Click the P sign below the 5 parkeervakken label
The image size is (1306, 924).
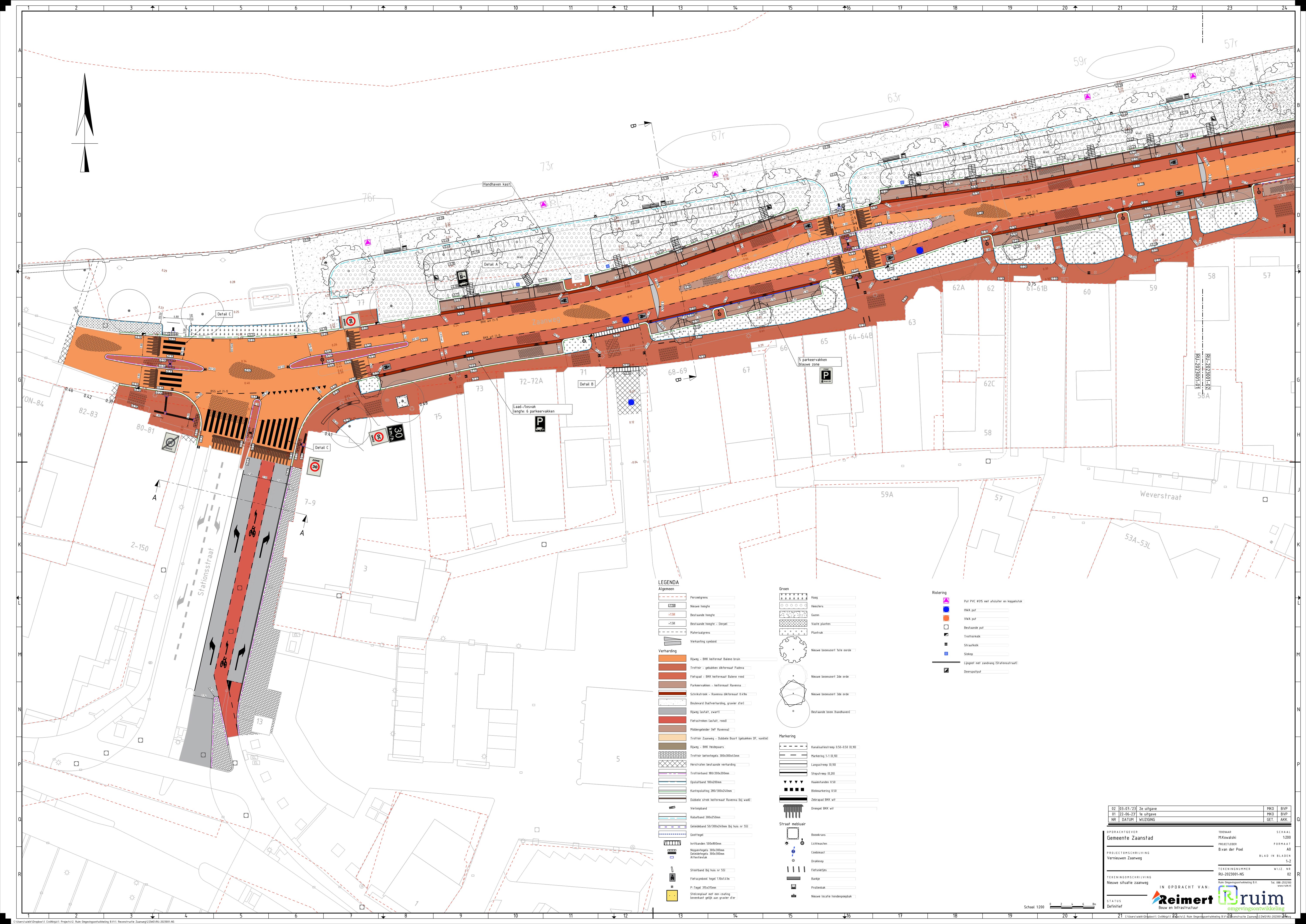825,375
